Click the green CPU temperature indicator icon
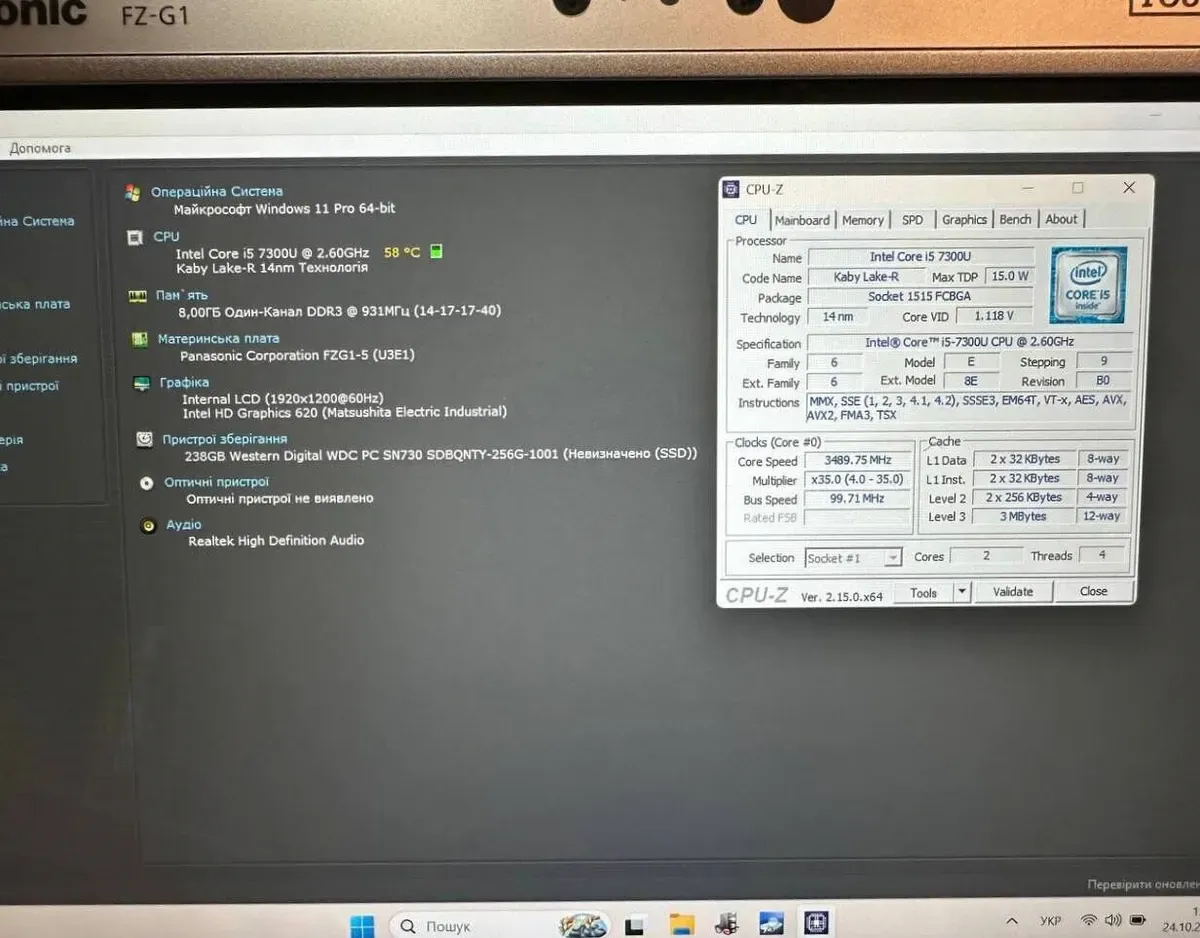The height and width of the screenshot is (938, 1200). [436, 252]
